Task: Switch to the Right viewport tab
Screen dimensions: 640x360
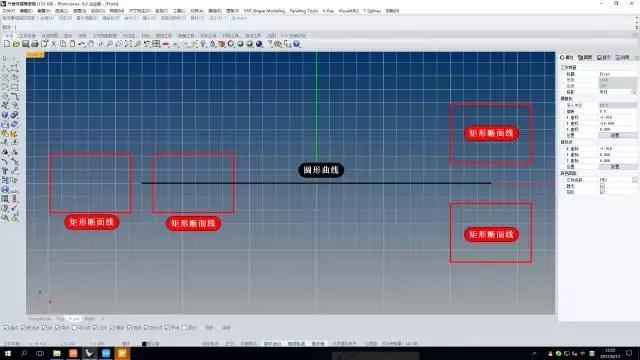Action: [x=89, y=318]
